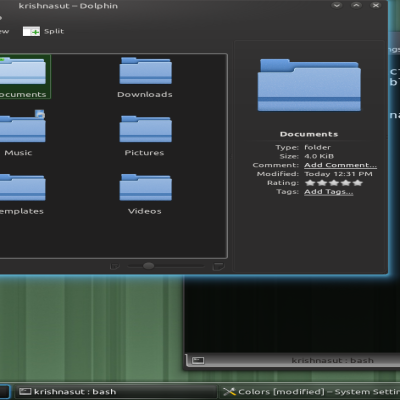
Task: Select the krishnasut : bash tab in Konsole window
Action: click(293, 360)
